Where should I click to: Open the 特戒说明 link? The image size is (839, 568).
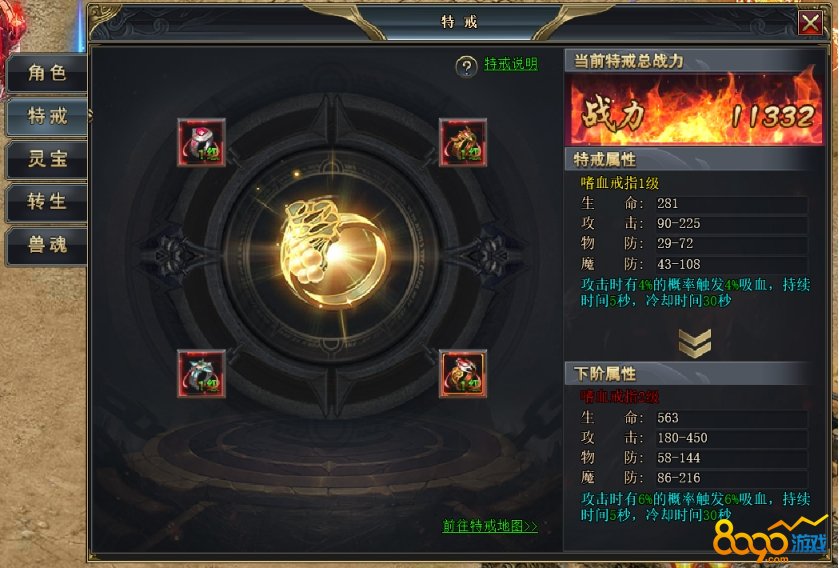tap(511, 64)
